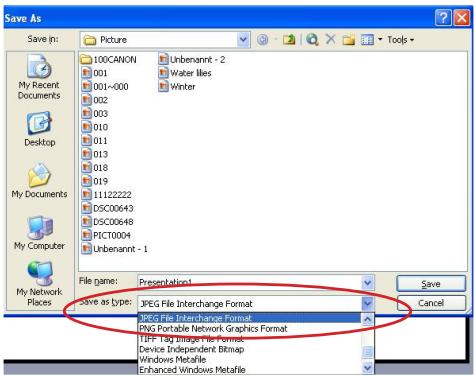Expand the Save in Picture dropdown
The height and width of the screenshot is (376, 475).
pos(243,40)
